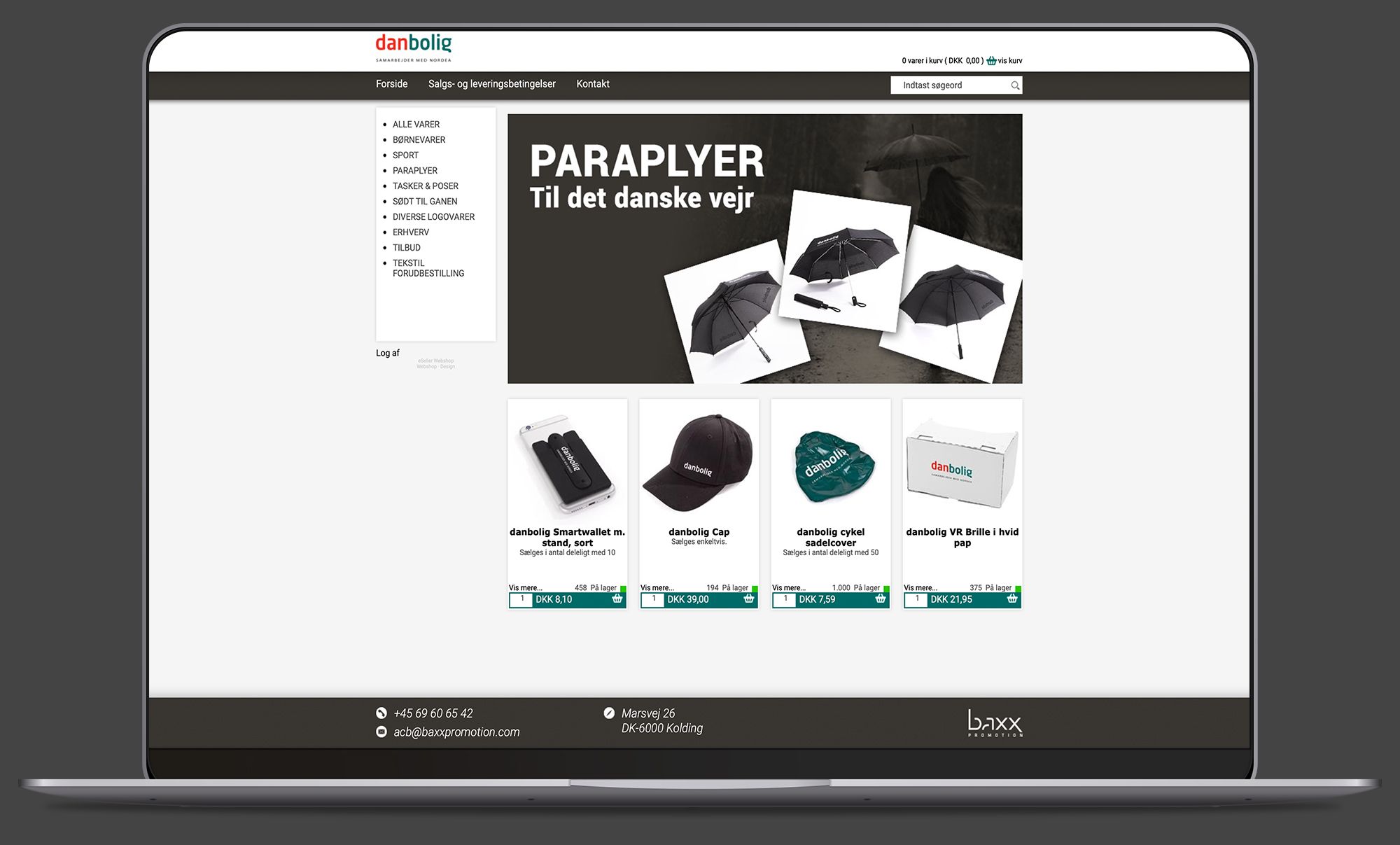
Task: Add Smartwallet to basket via cart icon
Action: click(617, 599)
